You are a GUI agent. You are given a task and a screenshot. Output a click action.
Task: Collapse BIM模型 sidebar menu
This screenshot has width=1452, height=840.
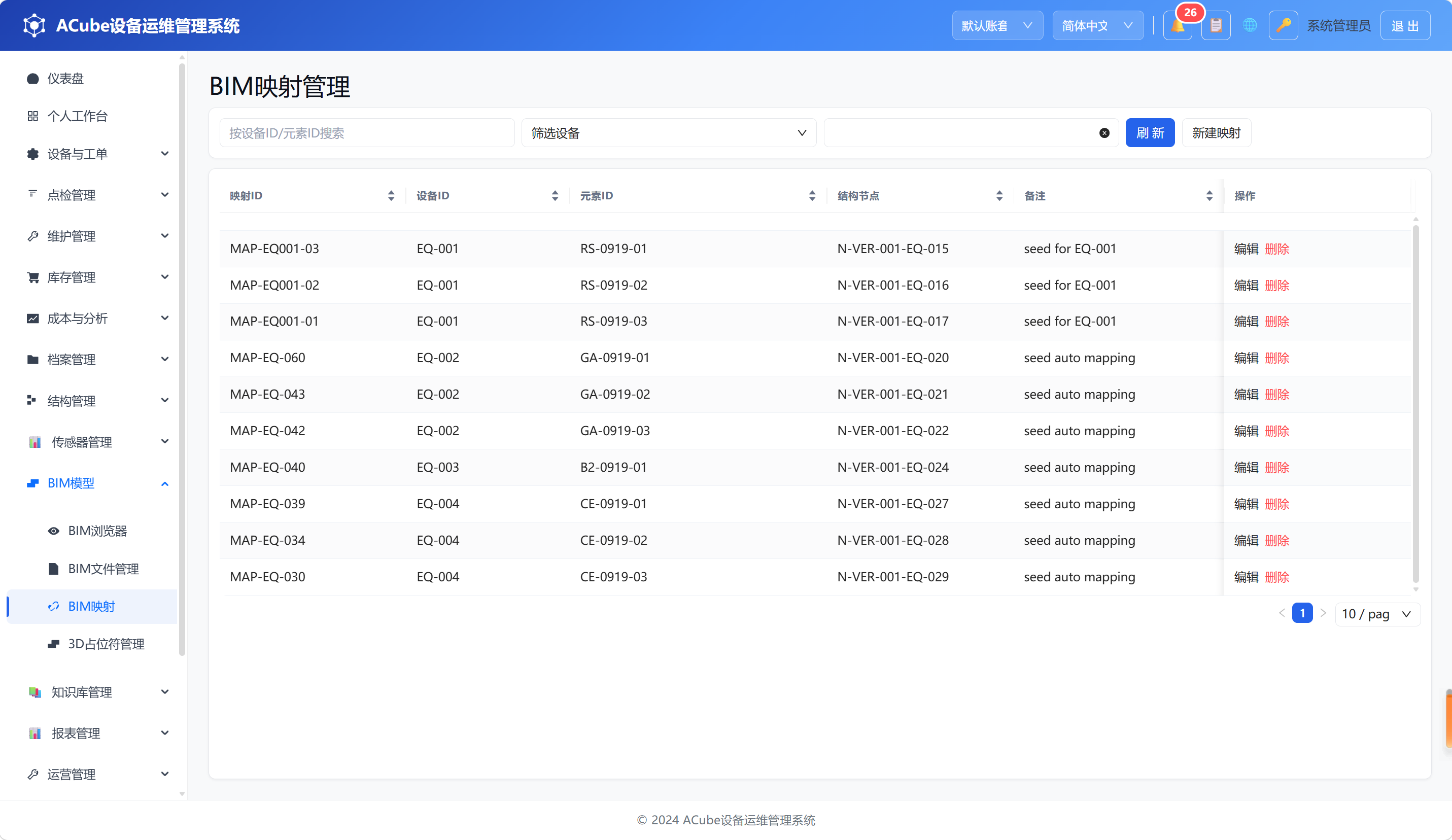(x=92, y=483)
